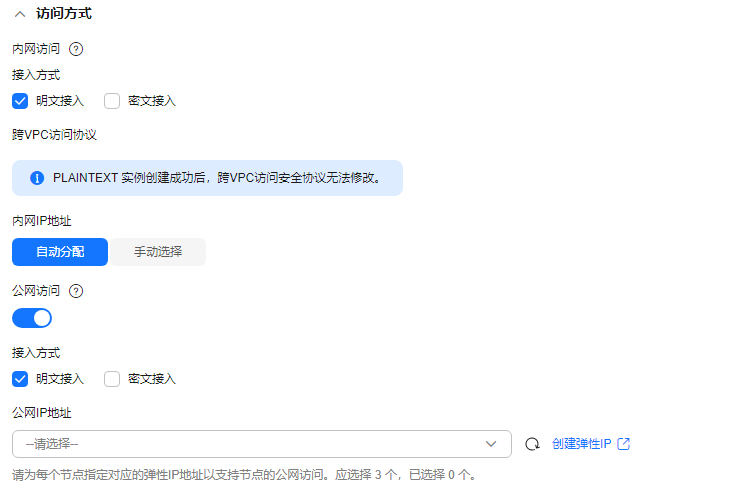Image resolution: width=755 pixels, height=494 pixels.
Task: Click the info icon in PLAINTEXT notice
Action: (37, 178)
